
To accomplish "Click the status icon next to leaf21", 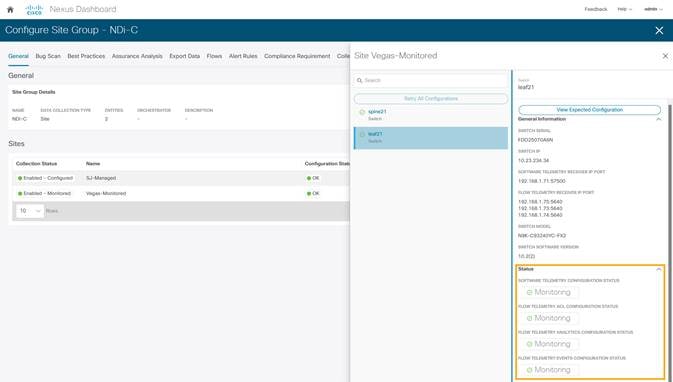I will coord(362,134).
